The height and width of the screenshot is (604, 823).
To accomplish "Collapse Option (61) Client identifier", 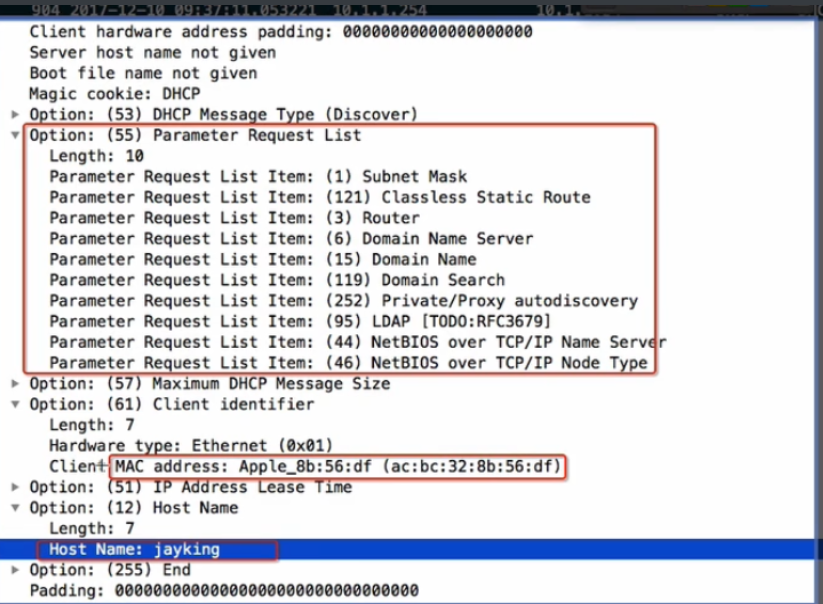I will point(15,405).
